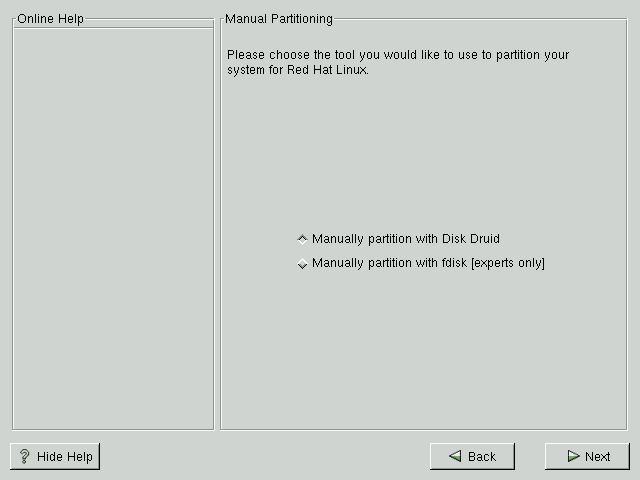The width and height of the screenshot is (640, 480).
Task: Select the Disk Druid radio diamond
Action: (x=302, y=239)
